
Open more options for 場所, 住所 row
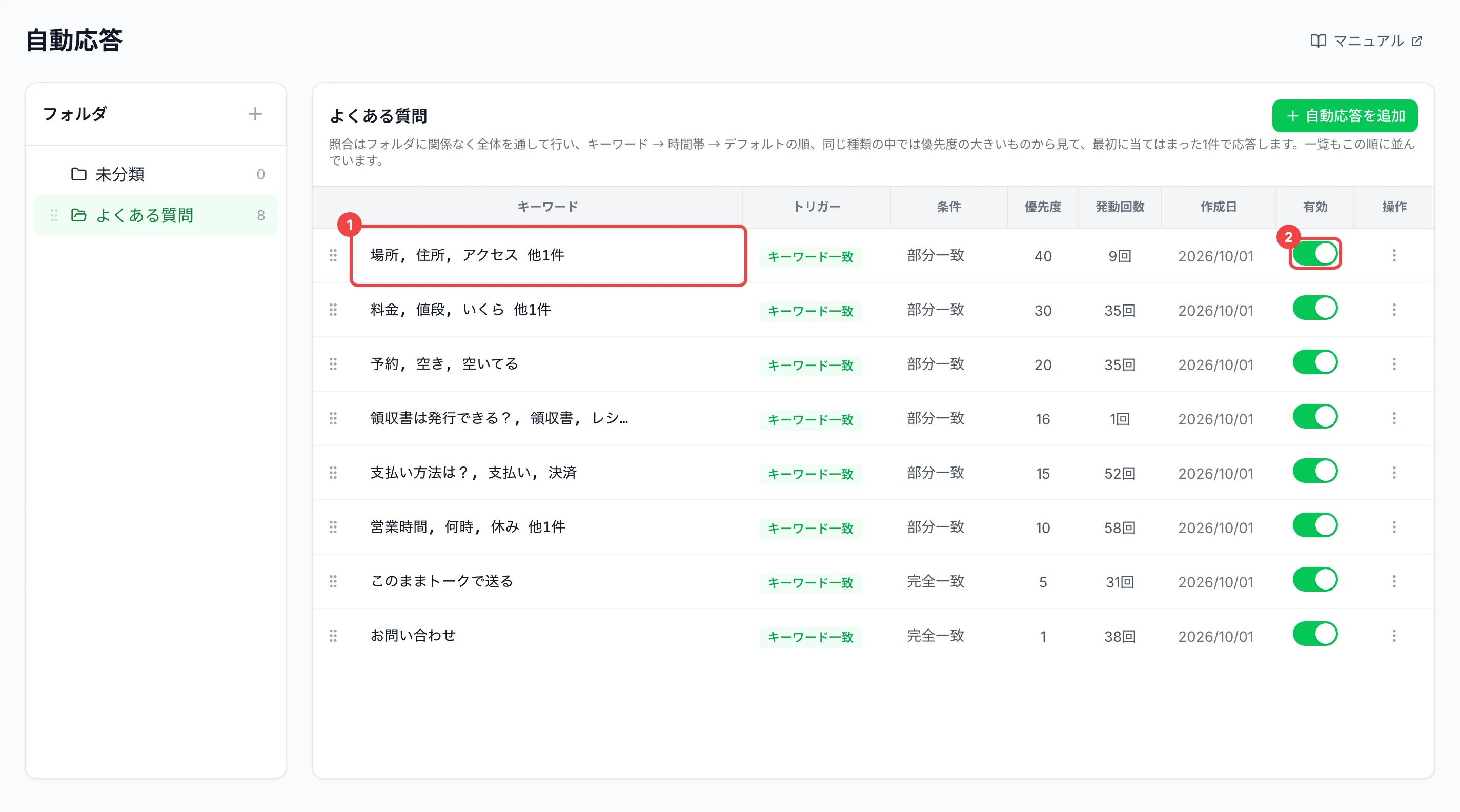pos(1394,255)
